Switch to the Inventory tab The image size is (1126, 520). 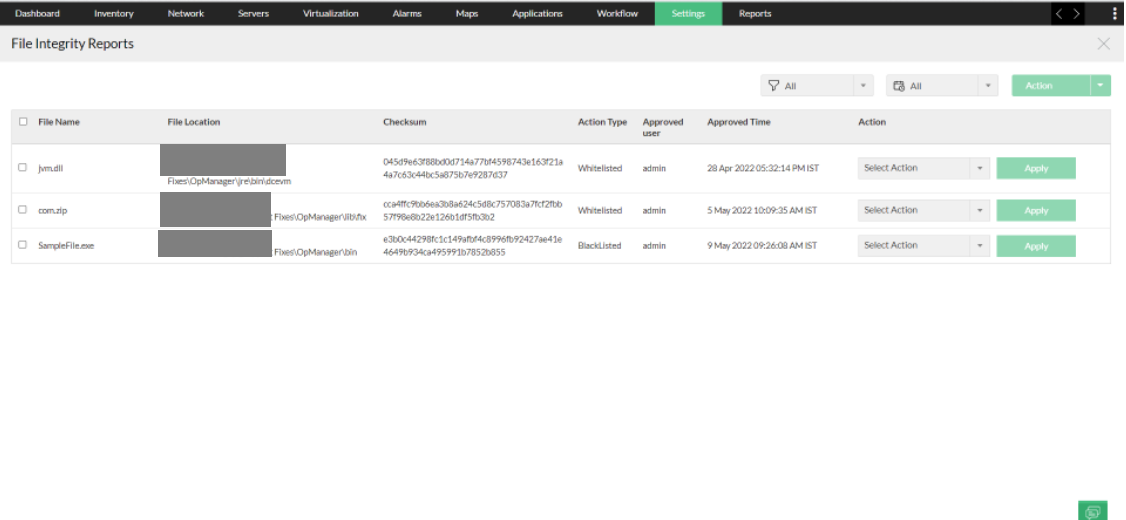click(113, 13)
